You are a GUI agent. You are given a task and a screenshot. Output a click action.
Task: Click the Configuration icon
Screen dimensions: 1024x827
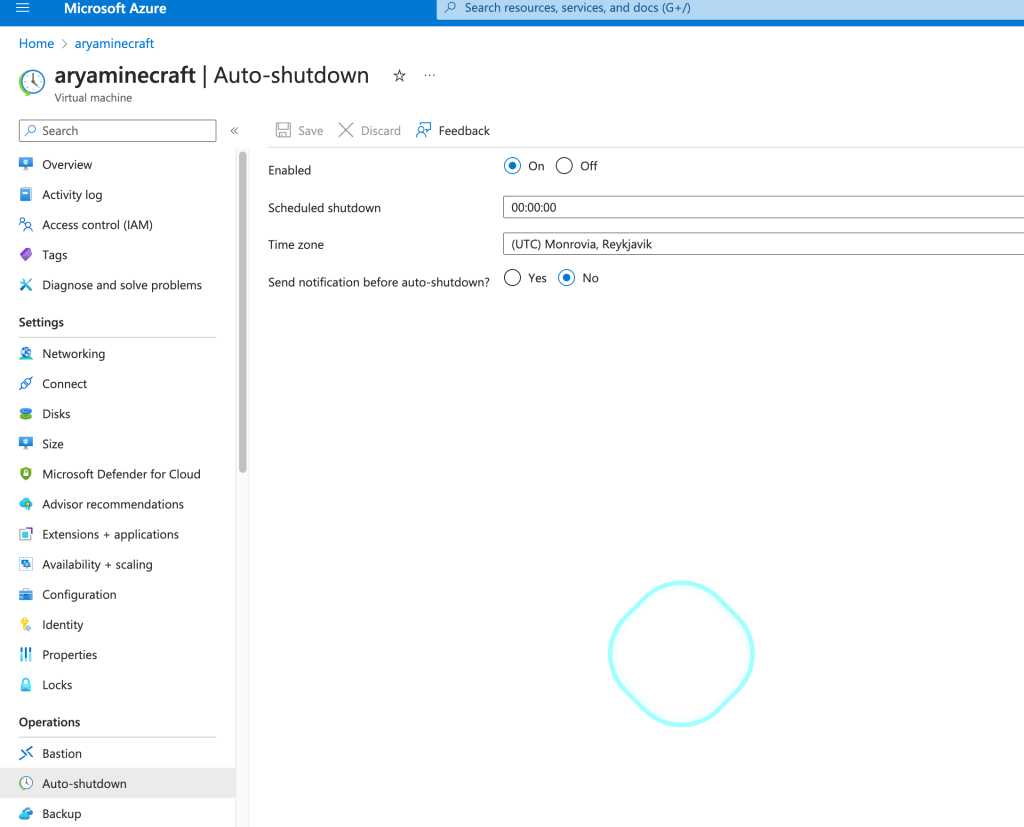click(26, 594)
